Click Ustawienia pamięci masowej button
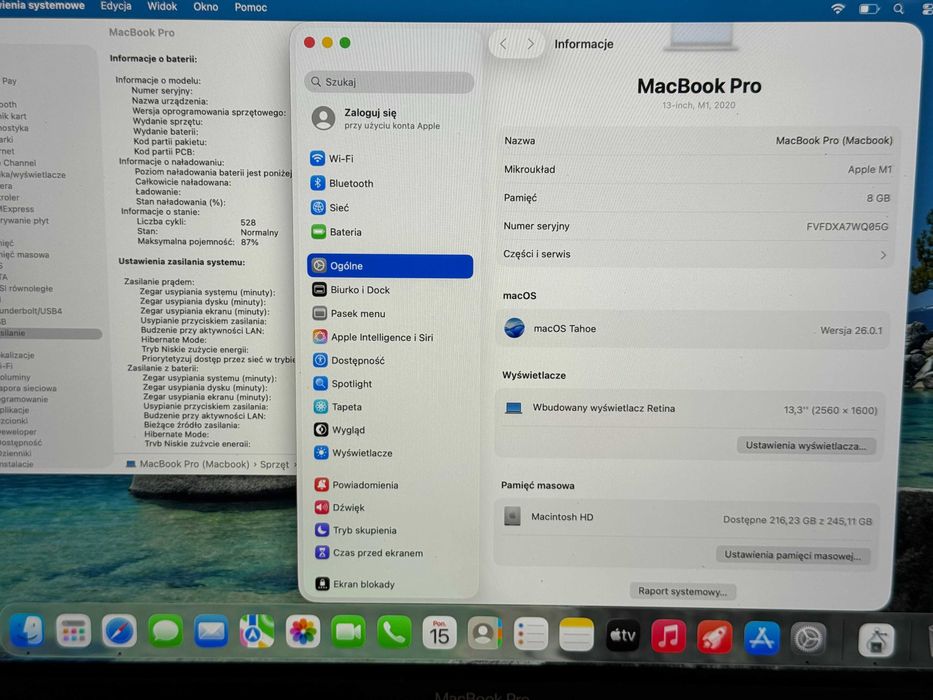The height and width of the screenshot is (700, 933). (793, 555)
